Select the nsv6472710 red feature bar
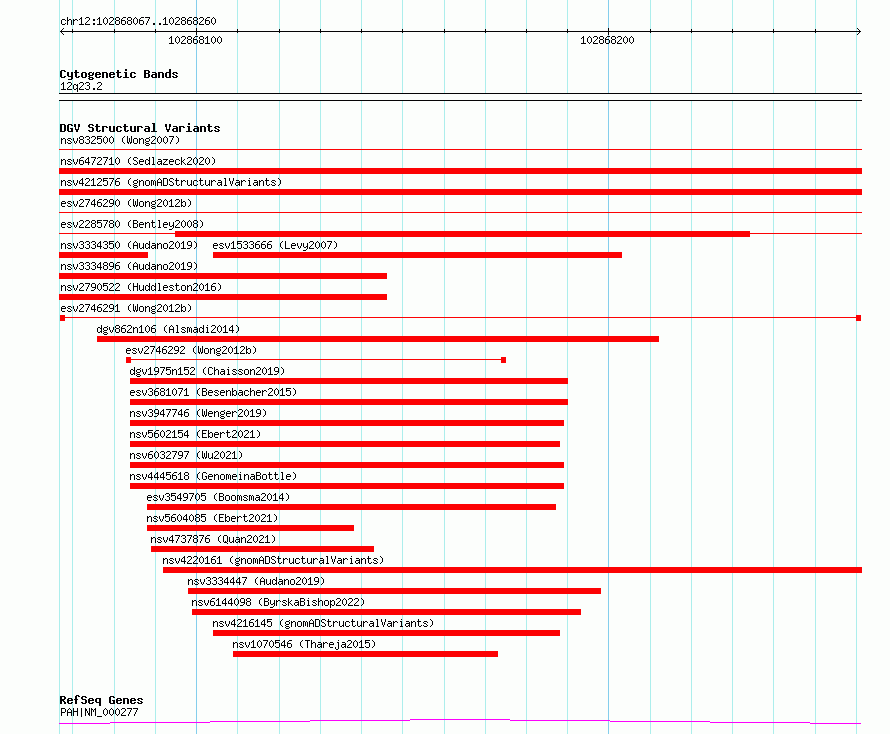 [x=460, y=171]
